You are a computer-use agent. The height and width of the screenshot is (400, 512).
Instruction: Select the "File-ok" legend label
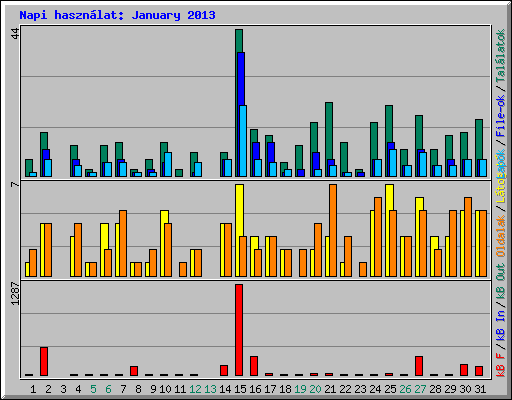tap(501, 116)
